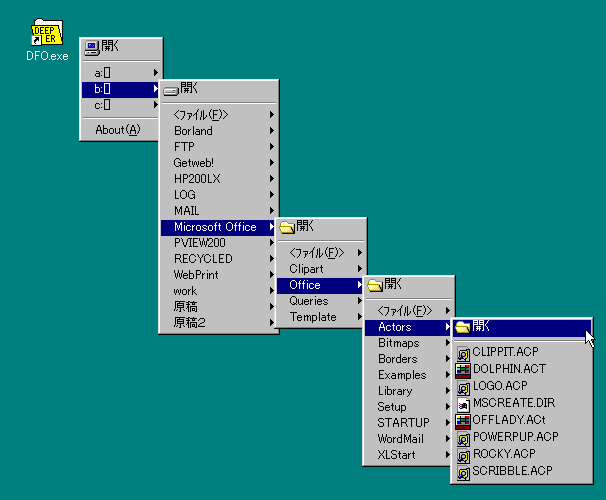Expand the a: drive submenu arrow
Screen dimensions: 606x500
(155, 72)
